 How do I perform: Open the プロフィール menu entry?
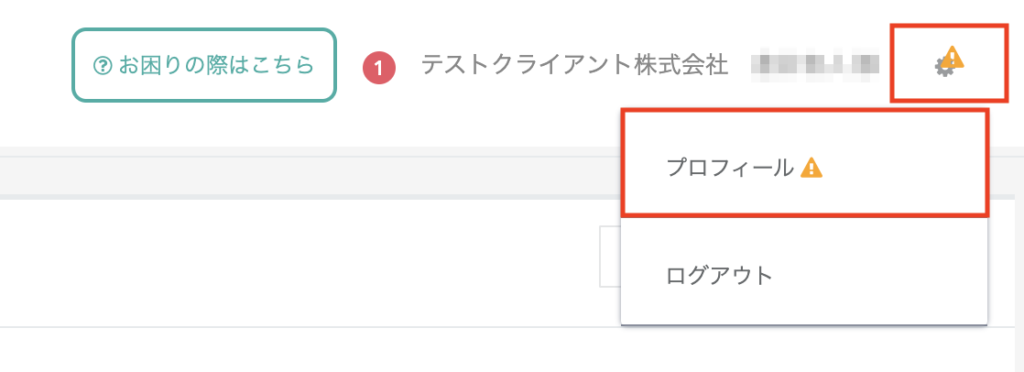[x=805, y=163]
